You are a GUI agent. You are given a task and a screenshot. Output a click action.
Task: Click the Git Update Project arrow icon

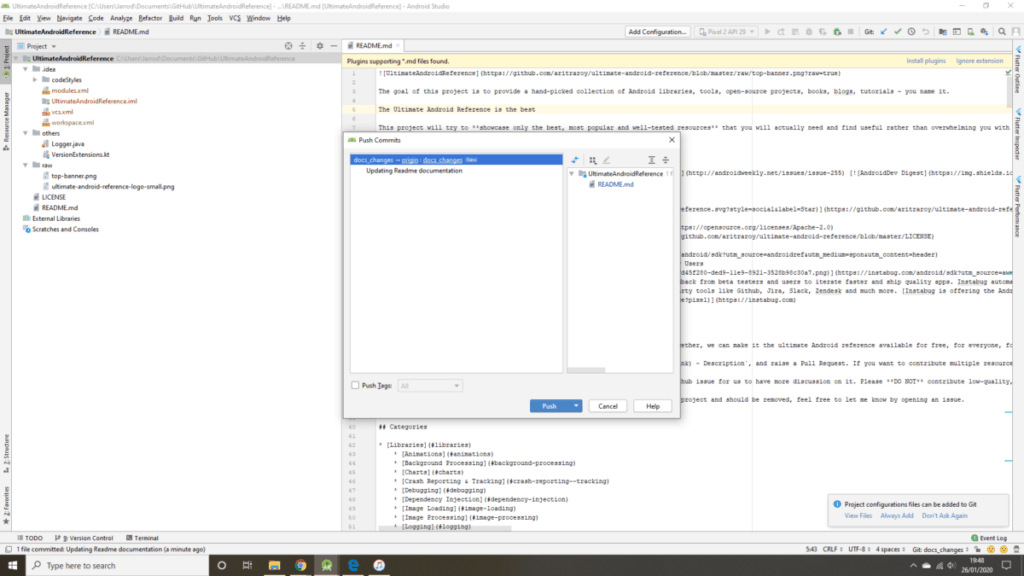(883, 32)
